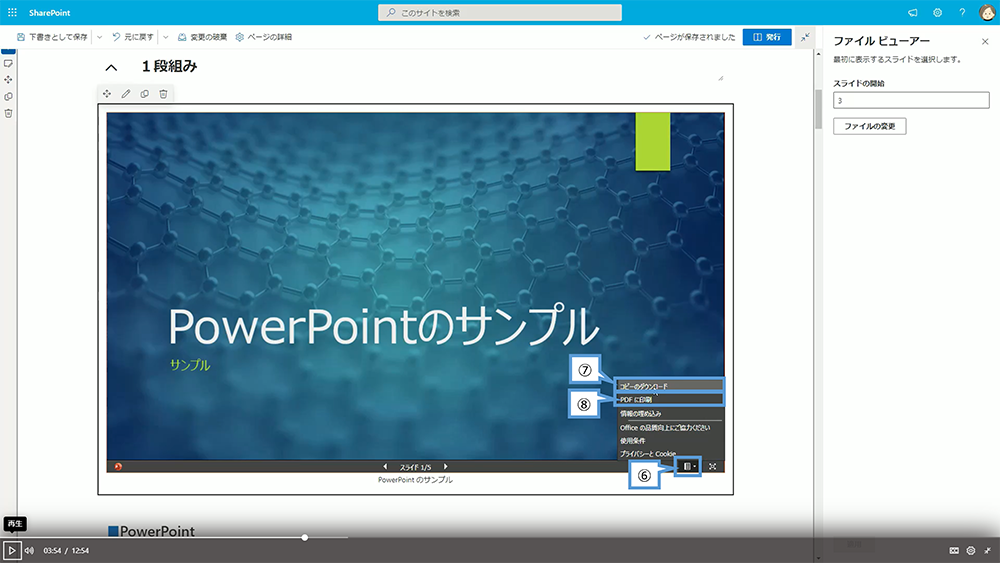Go to previous slide arrow
Viewport: 1000px width, 563px height.
tap(385, 466)
